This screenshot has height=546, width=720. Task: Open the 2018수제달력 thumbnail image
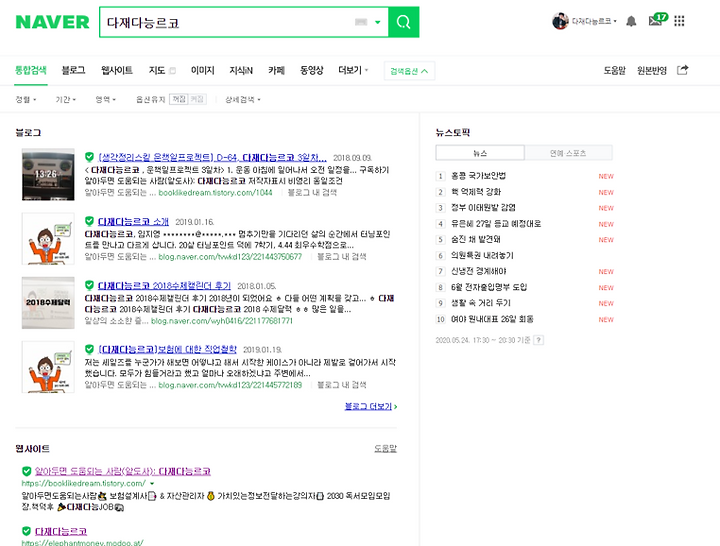click(x=48, y=303)
